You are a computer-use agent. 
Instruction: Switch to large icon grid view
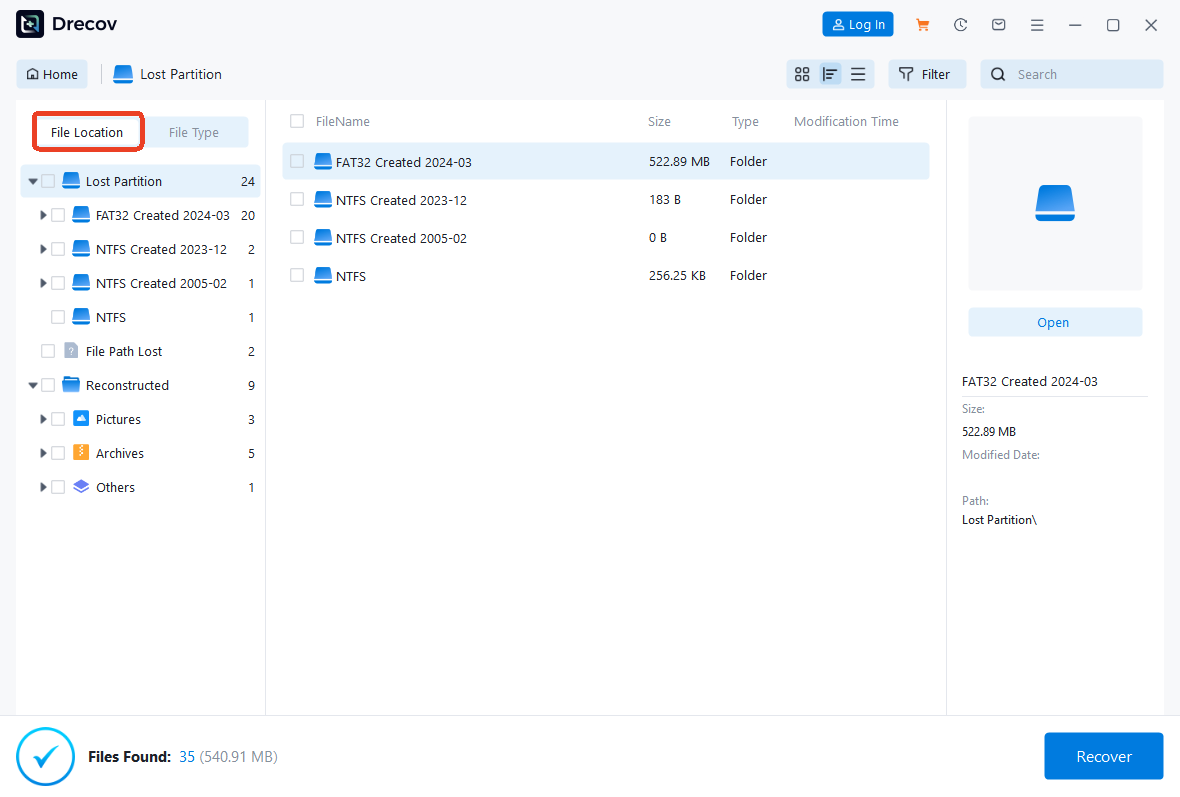802,74
